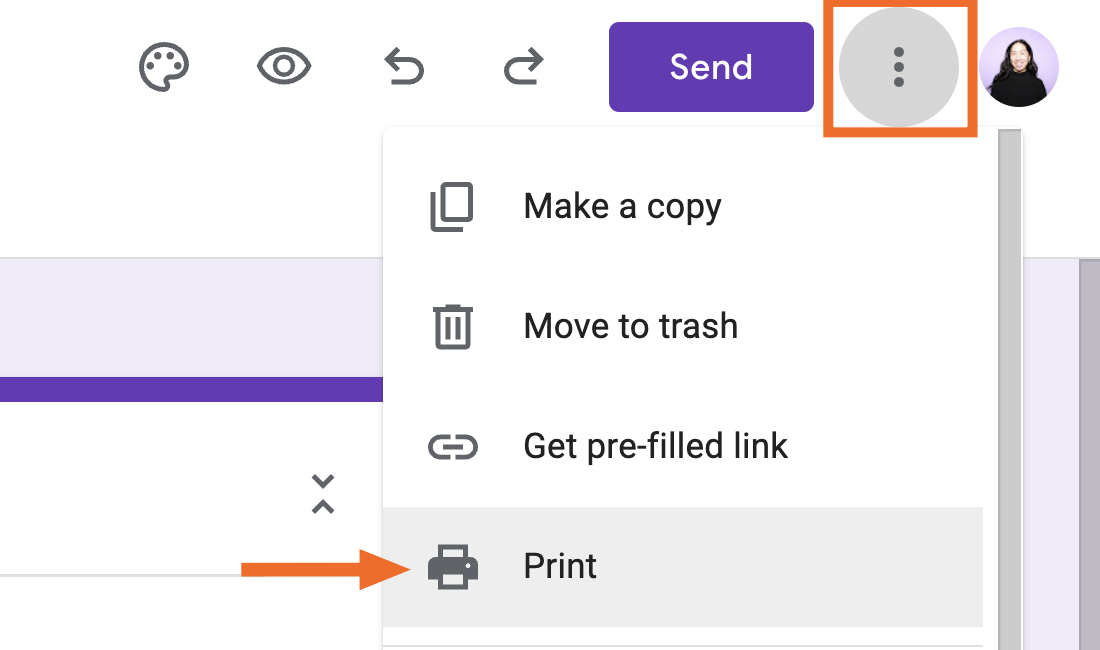The width and height of the screenshot is (1100, 650).
Task: Click the page's right-edge scrollbar
Action: click(x=1089, y=450)
